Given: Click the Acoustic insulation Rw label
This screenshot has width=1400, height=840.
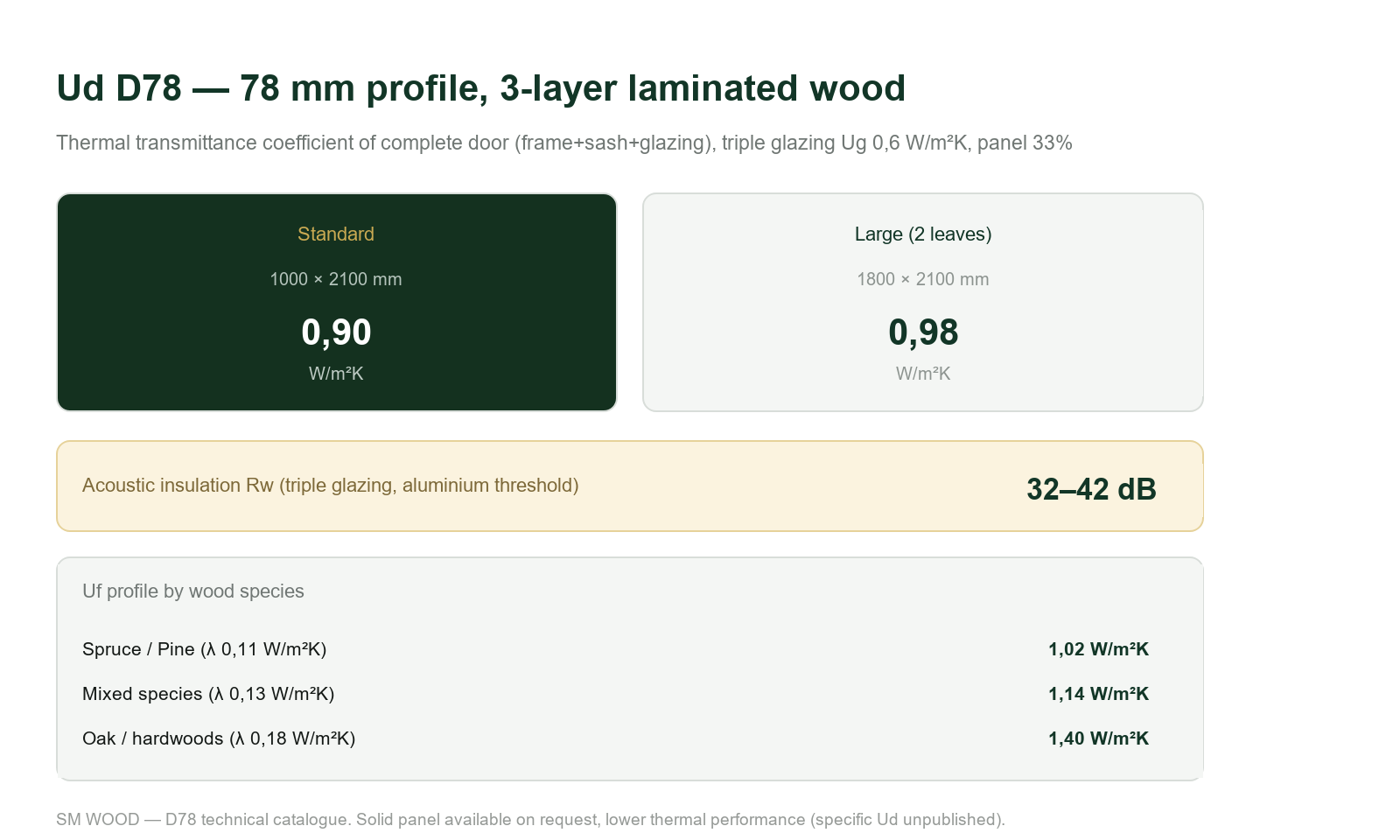Looking at the screenshot, I should (331, 486).
